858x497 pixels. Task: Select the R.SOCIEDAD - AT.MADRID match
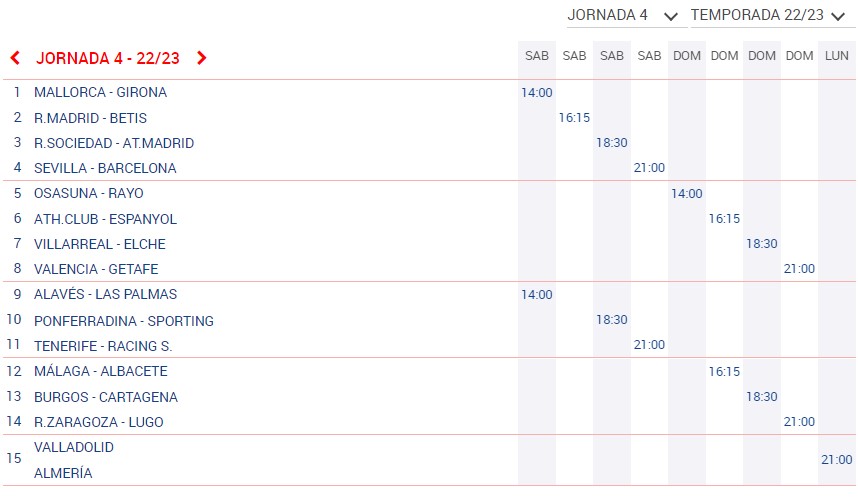(x=114, y=143)
